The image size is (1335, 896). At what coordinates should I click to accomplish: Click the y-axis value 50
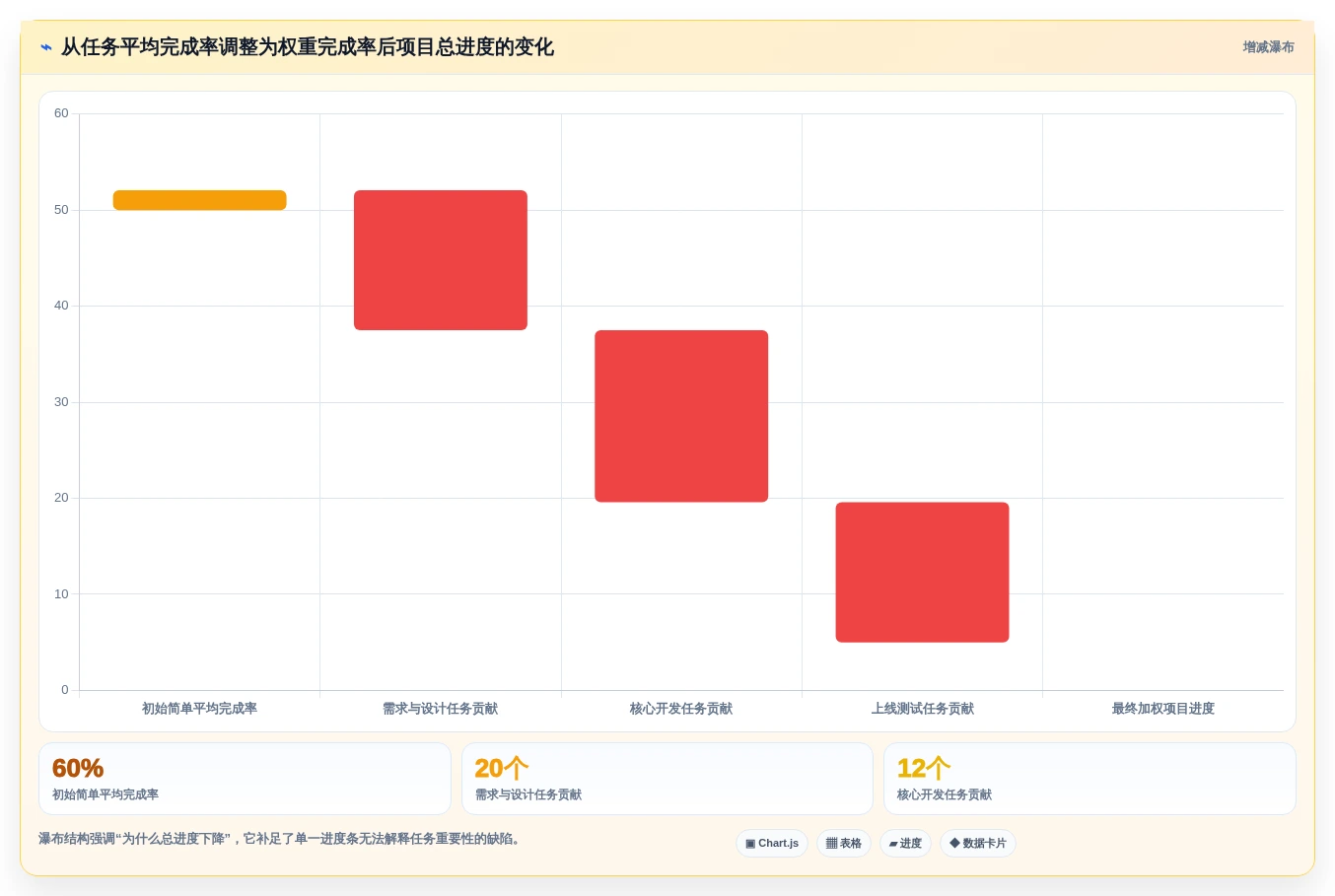61,210
